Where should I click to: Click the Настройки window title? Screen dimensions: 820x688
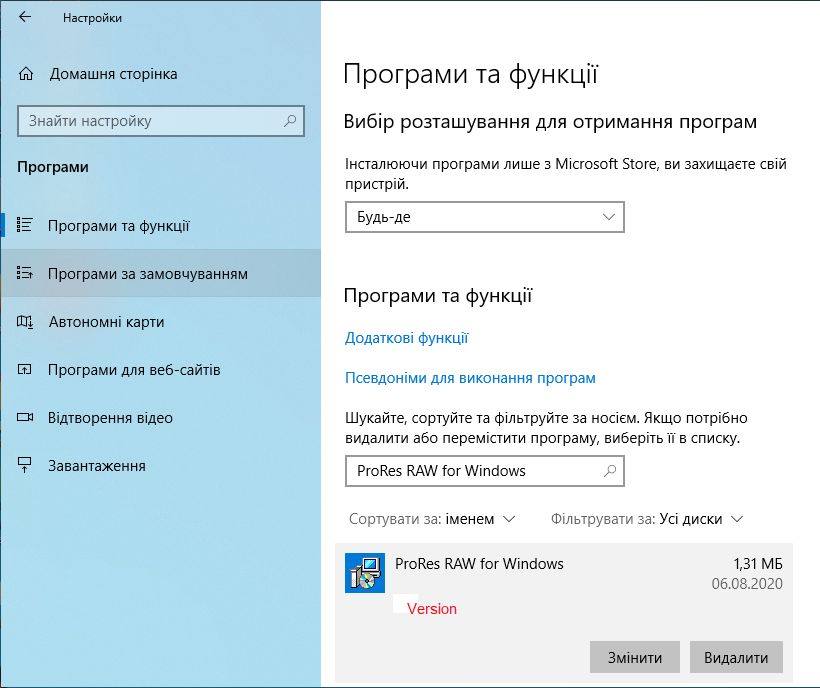click(x=92, y=18)
